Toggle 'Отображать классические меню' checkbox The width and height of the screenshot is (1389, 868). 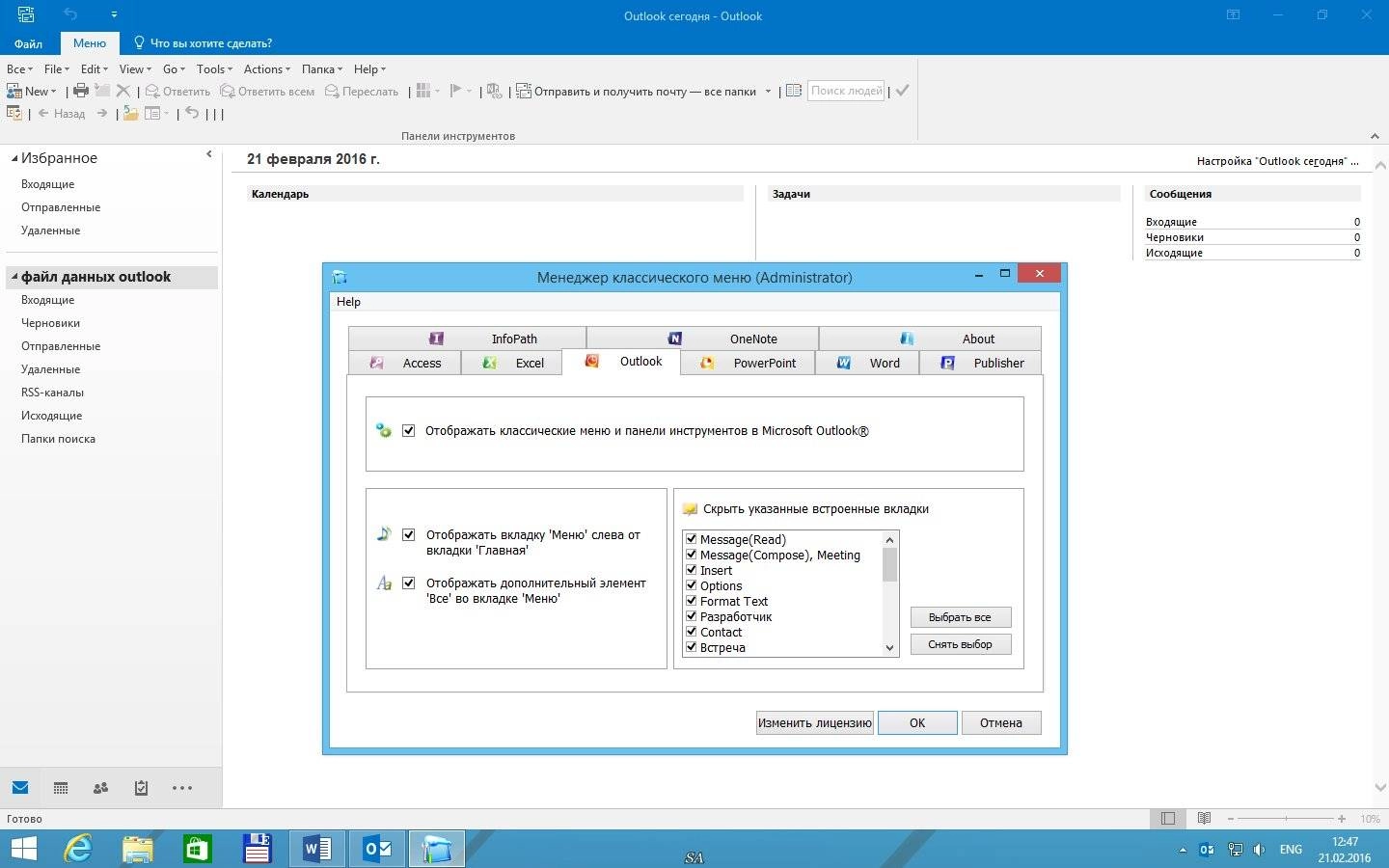click(409, 431)
